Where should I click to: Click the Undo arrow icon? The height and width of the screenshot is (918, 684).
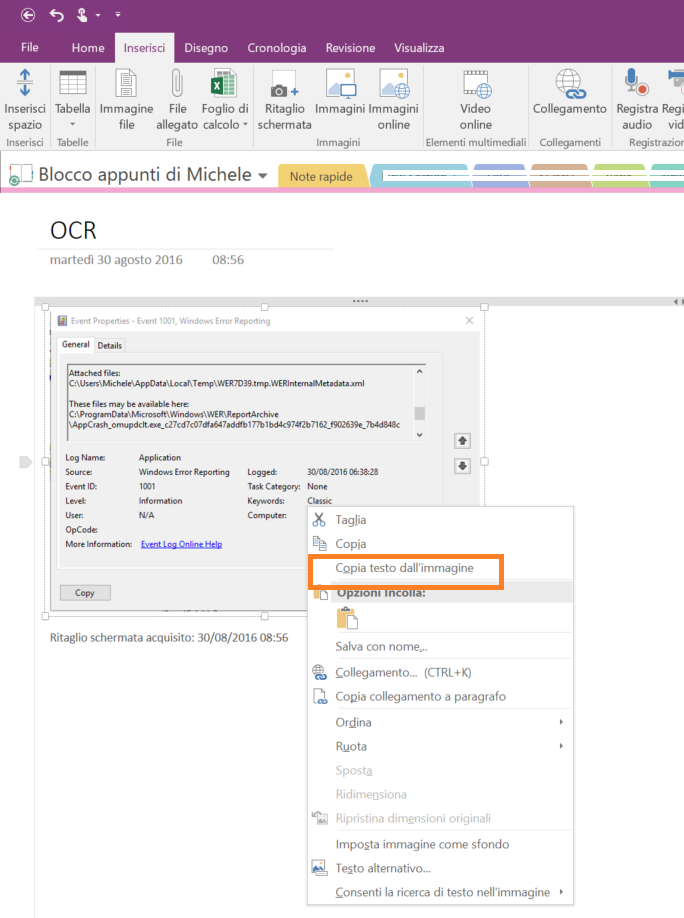click(x=57, y=15)
